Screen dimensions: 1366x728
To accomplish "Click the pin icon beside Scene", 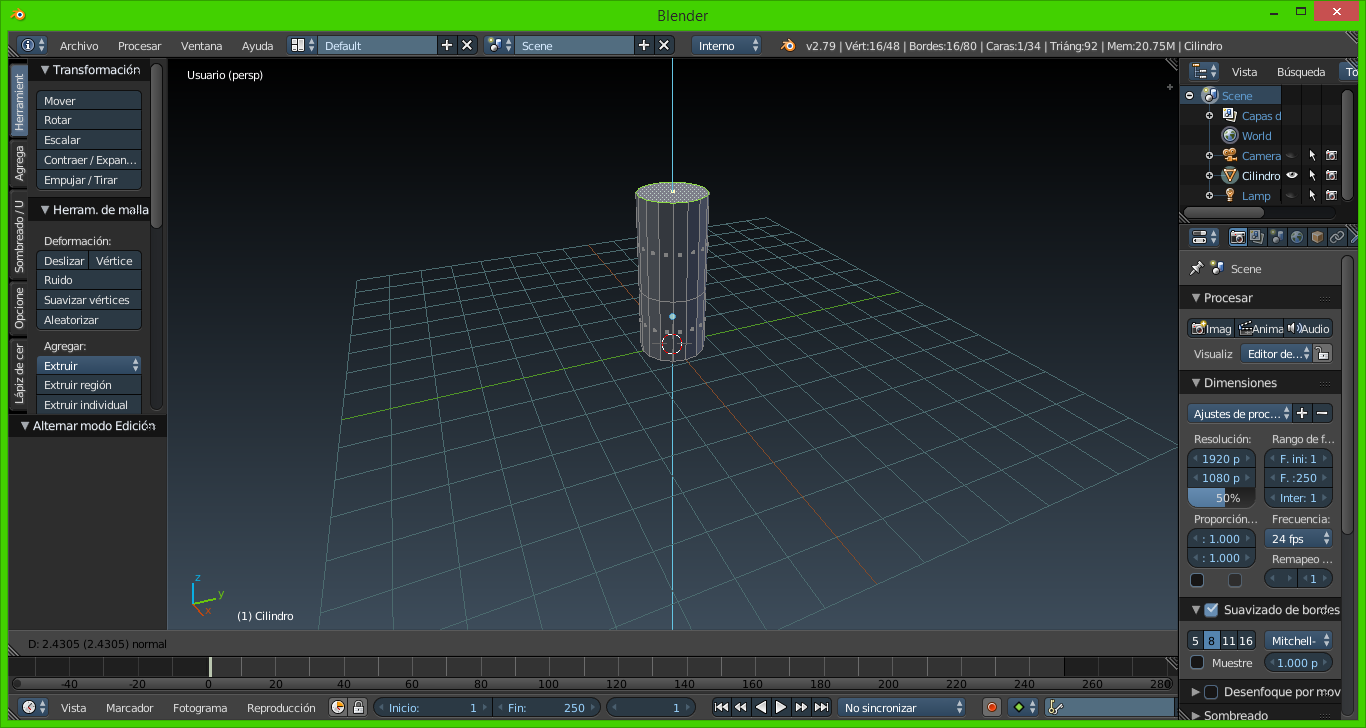I will (x=1196, y=269).
